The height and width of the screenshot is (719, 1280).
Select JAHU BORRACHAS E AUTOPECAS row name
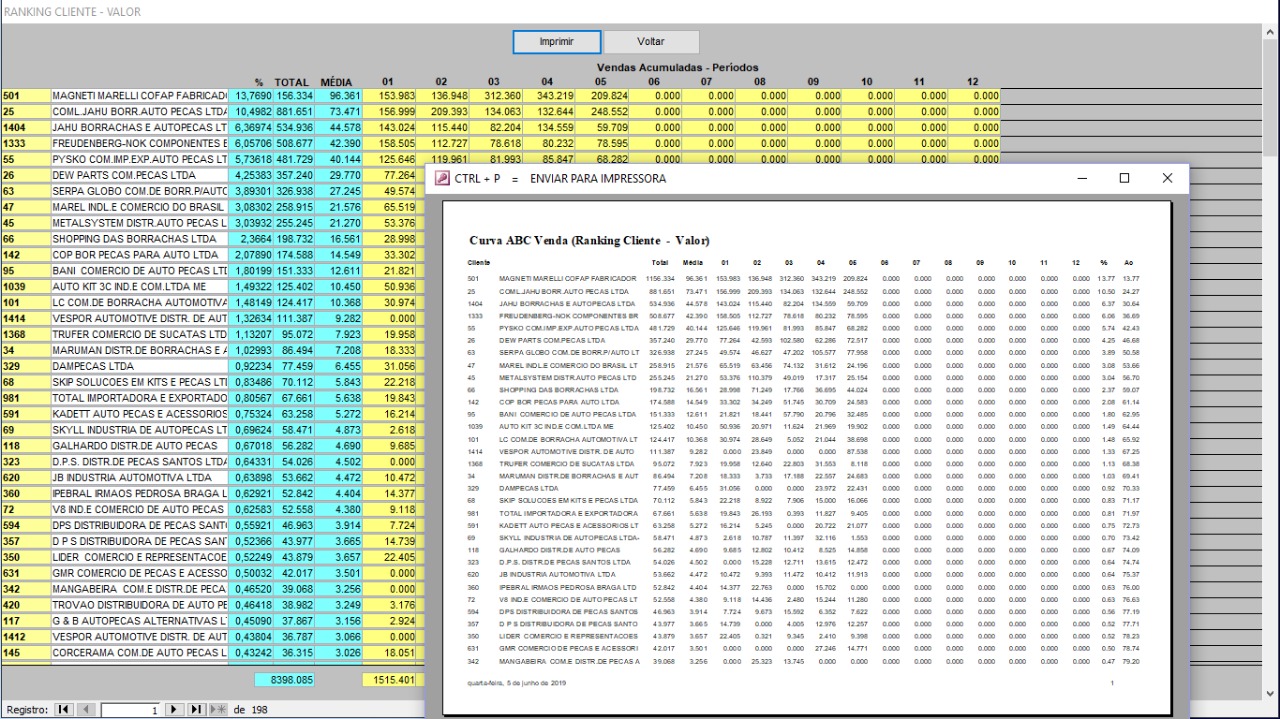tap(140, 126)
